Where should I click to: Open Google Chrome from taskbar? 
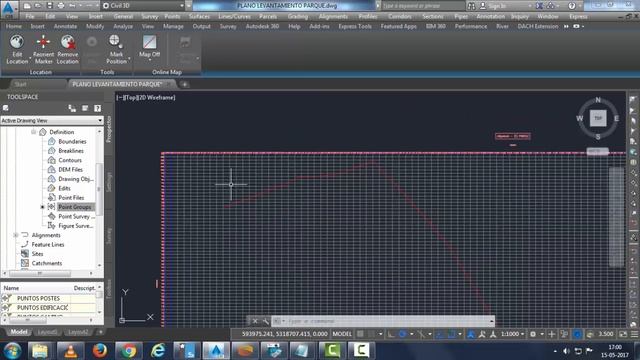(x=129, y=351)
